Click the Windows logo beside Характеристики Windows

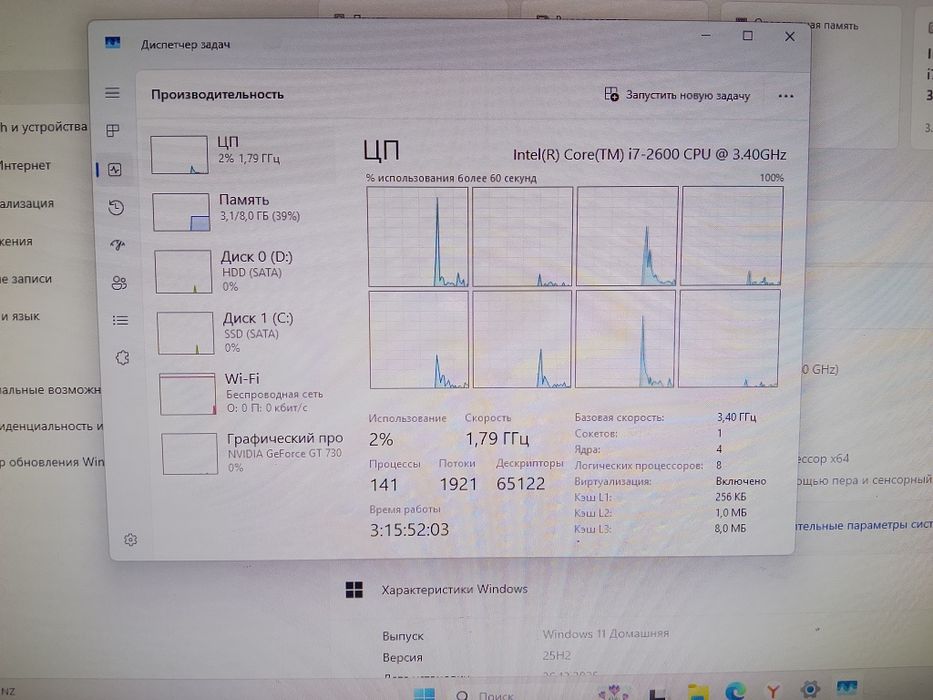tap(354, 589)
